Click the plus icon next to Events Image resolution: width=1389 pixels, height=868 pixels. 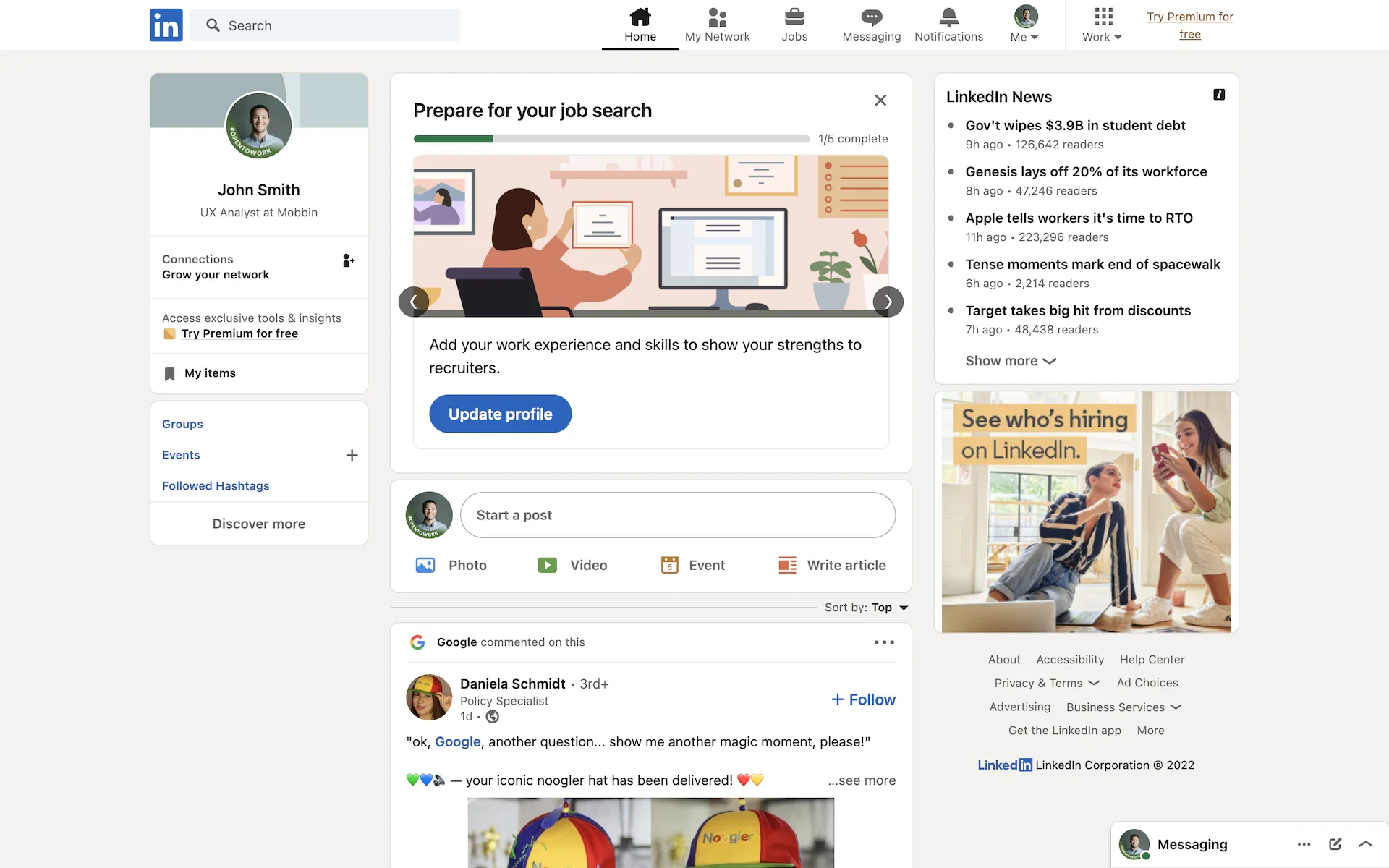(352, 455)
